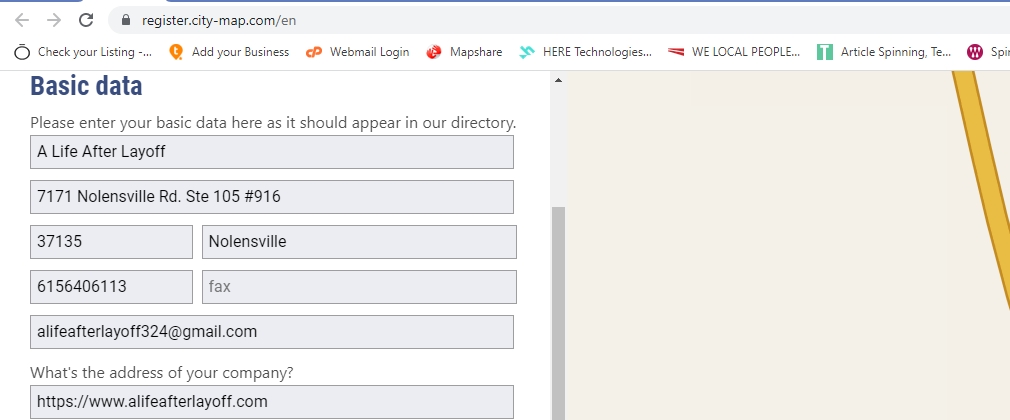Click the company name field 'A Life After Layoff'
The image size is (1010, 420).
click(x=272, y=152)
